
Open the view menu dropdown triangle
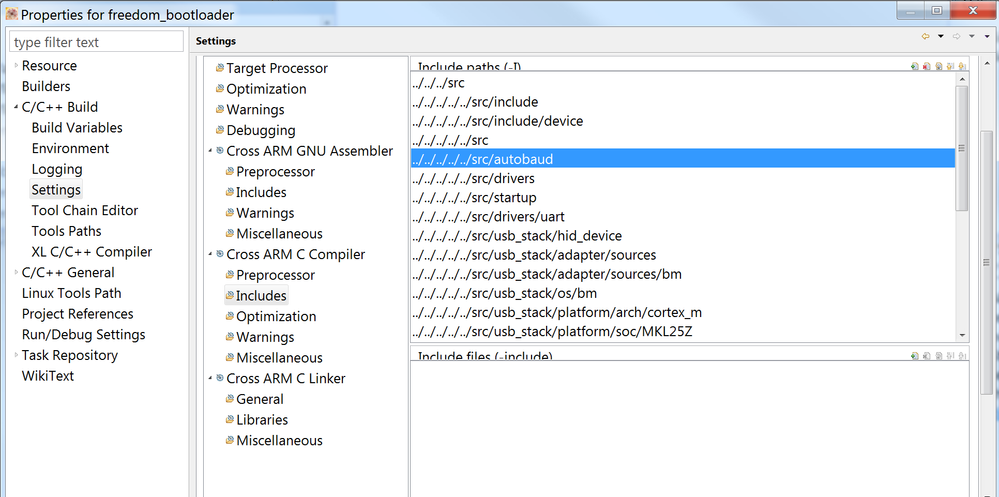click(x=988, y=36)
